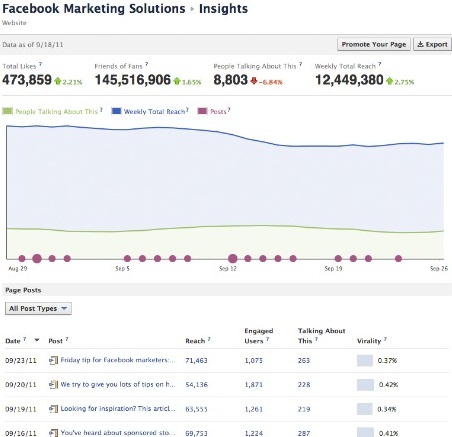Click the virality bar for 0.42% row
The height and width of the screenshot is (437, 452).
click(365, 385)
